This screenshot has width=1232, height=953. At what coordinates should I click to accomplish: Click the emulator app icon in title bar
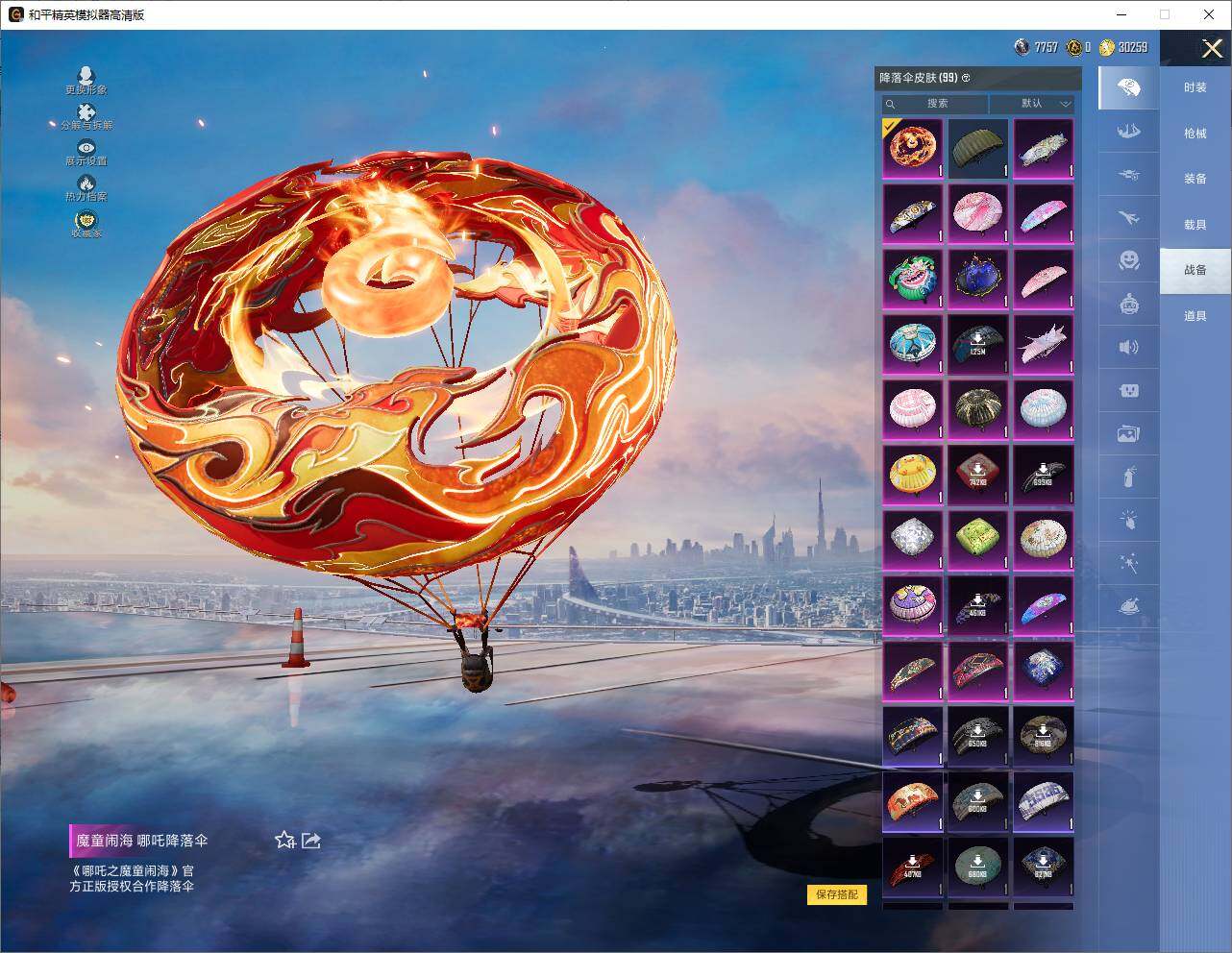point(16,14)
